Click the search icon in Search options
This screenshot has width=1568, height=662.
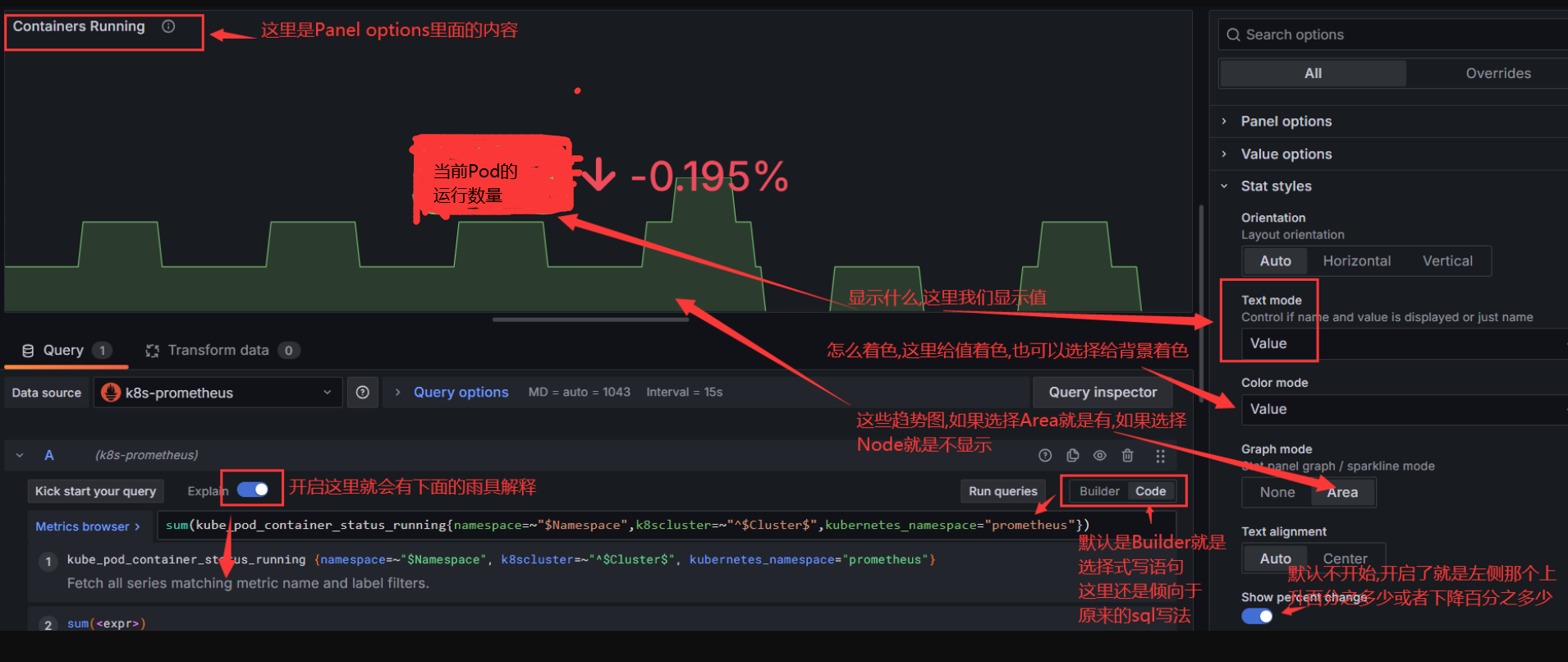[1233, 34]
